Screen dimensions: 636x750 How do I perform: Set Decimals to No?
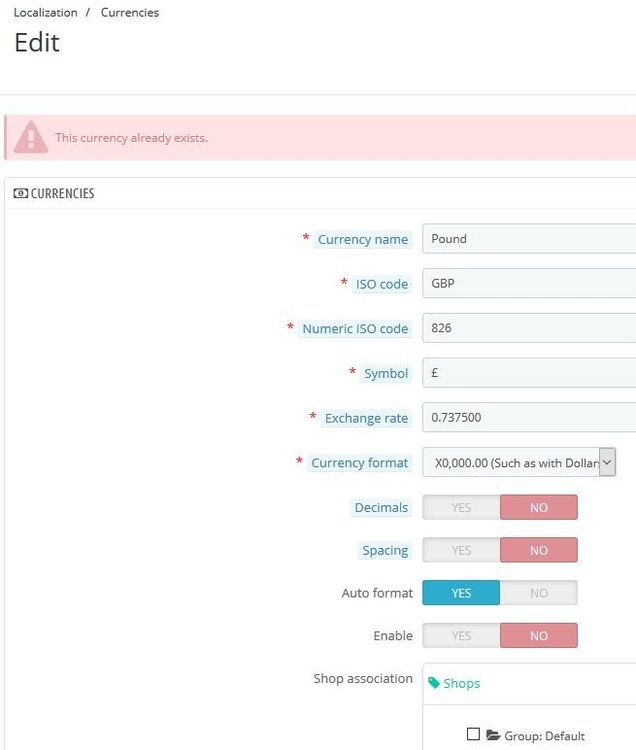(x=539, y=507)
